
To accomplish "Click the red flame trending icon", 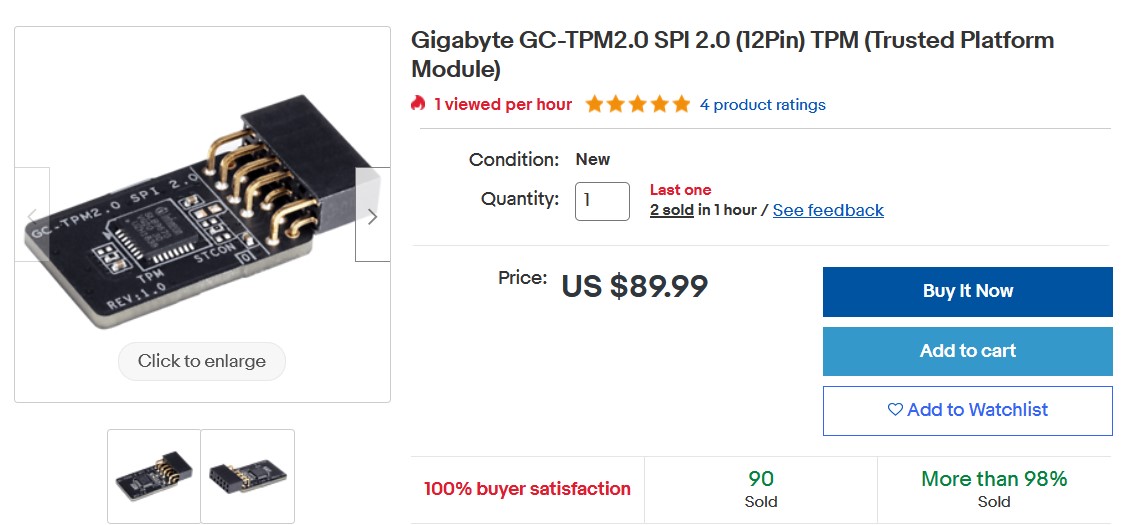I will 418,104.
